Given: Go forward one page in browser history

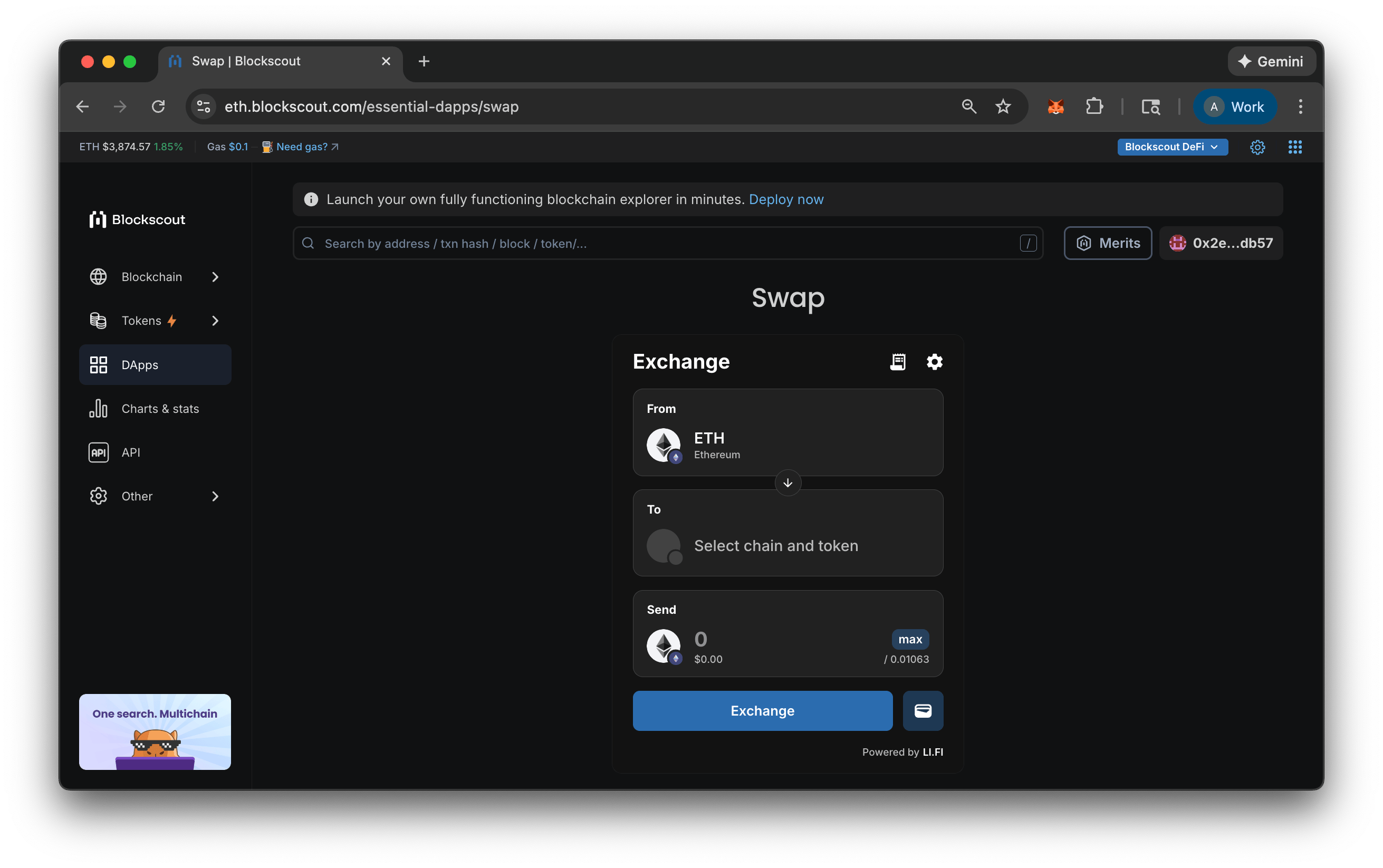Looking at the screenshot, I should tap(120, 107).
